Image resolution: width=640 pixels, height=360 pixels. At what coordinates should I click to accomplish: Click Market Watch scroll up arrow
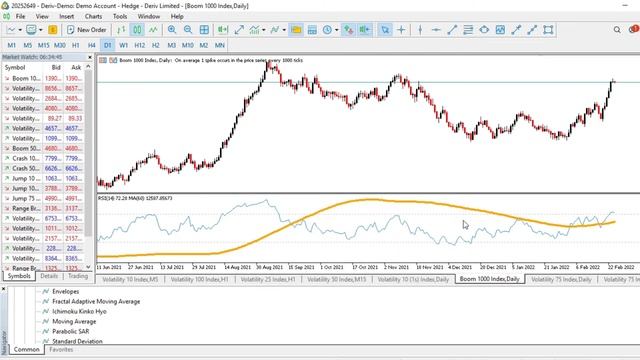88,67
